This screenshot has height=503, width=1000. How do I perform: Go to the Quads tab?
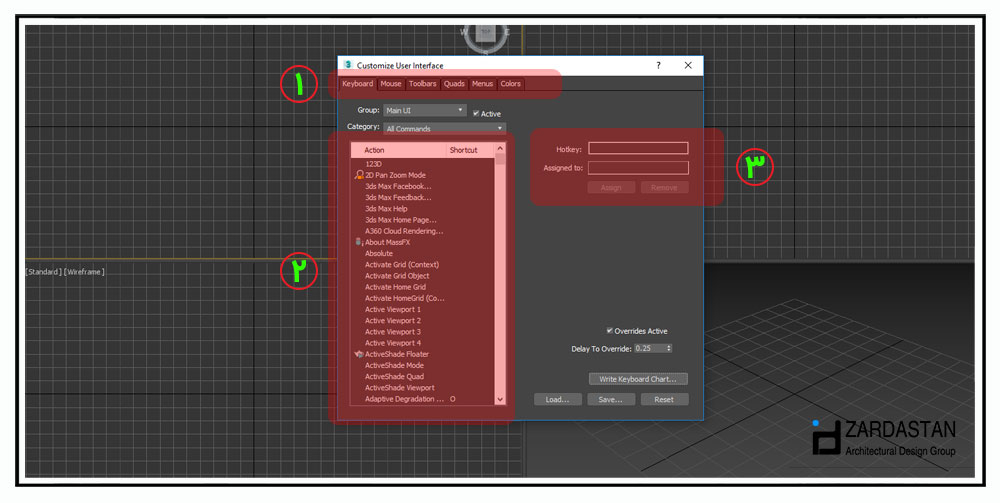click(454, 84)
